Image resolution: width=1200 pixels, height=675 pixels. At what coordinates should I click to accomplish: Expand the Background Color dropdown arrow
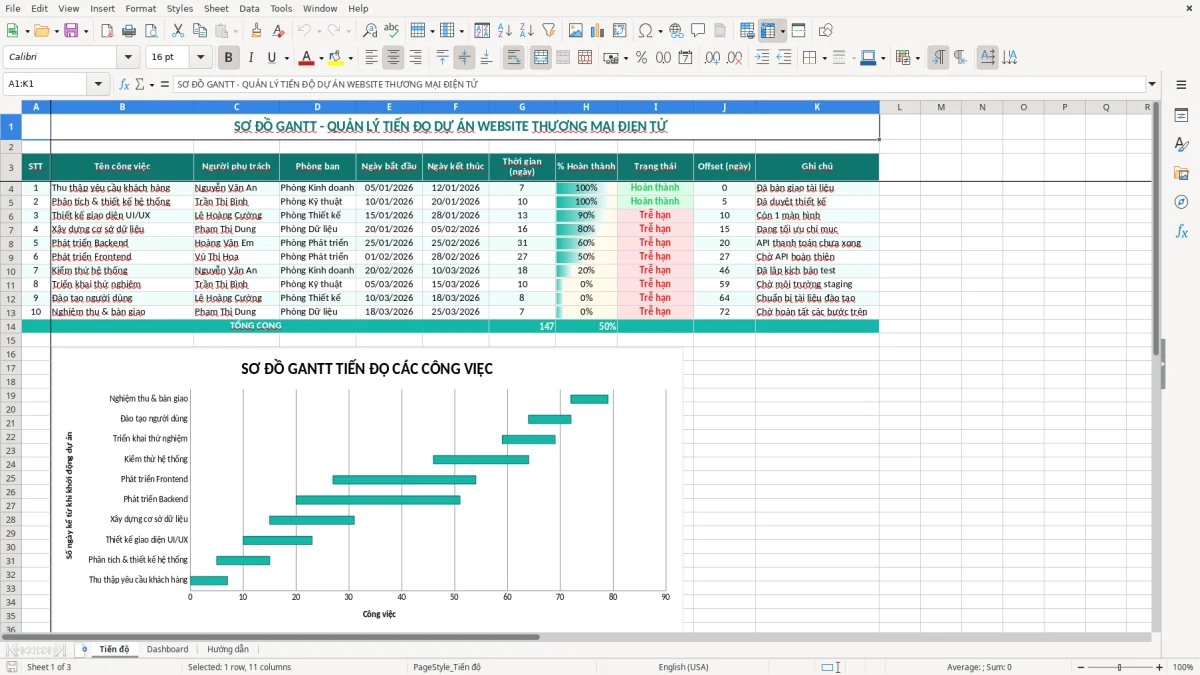[349, 58]
